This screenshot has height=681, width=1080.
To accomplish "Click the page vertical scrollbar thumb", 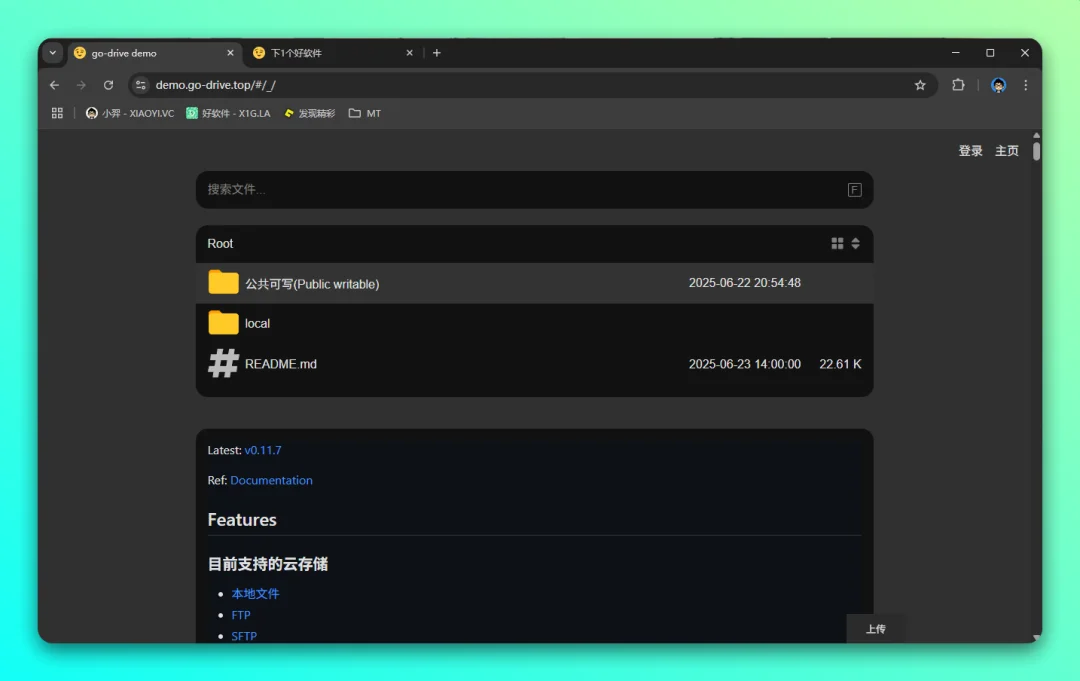I will click(x=1037, y=151).
